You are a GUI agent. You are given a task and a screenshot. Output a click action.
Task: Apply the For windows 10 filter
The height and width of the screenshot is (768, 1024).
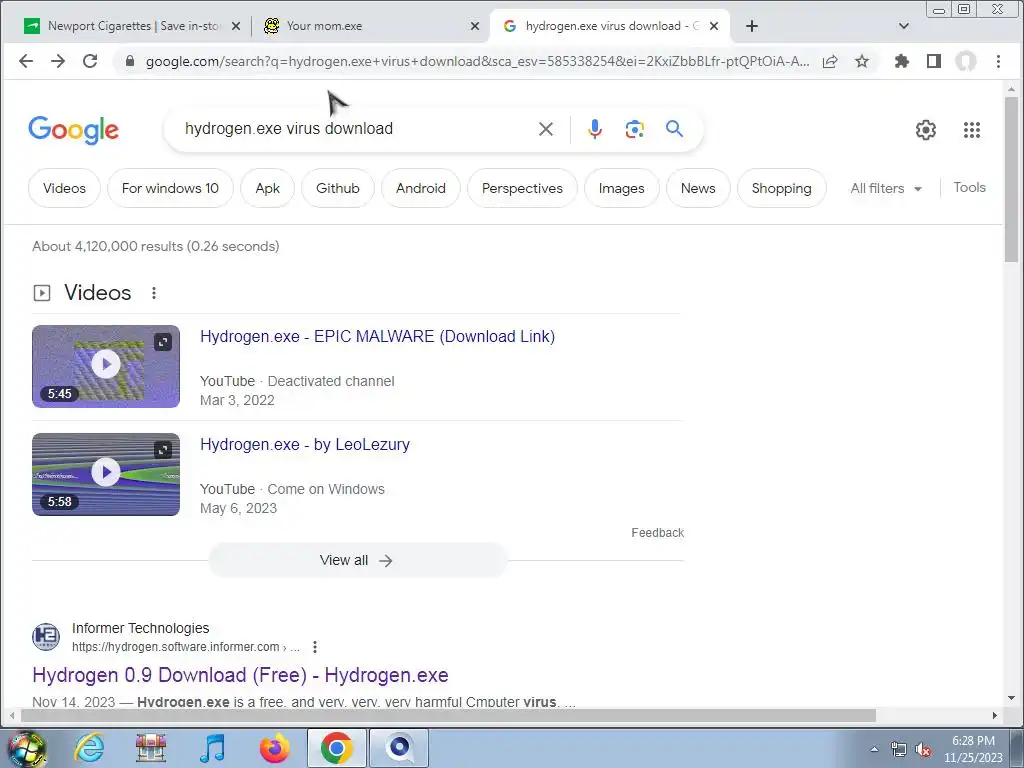[x=170, y=188]
